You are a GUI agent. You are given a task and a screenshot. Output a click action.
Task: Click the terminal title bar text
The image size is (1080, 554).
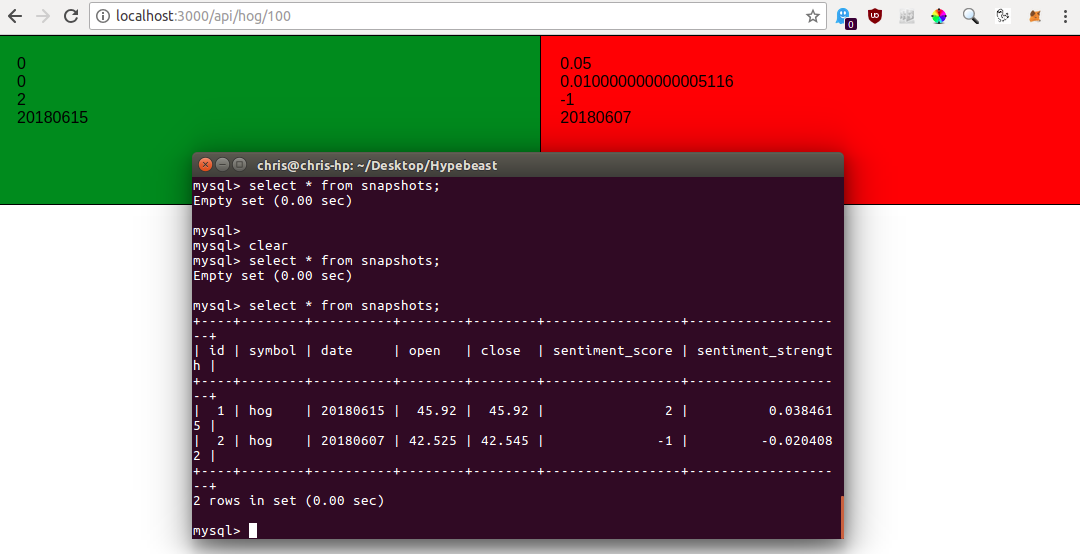click(377, 165)
